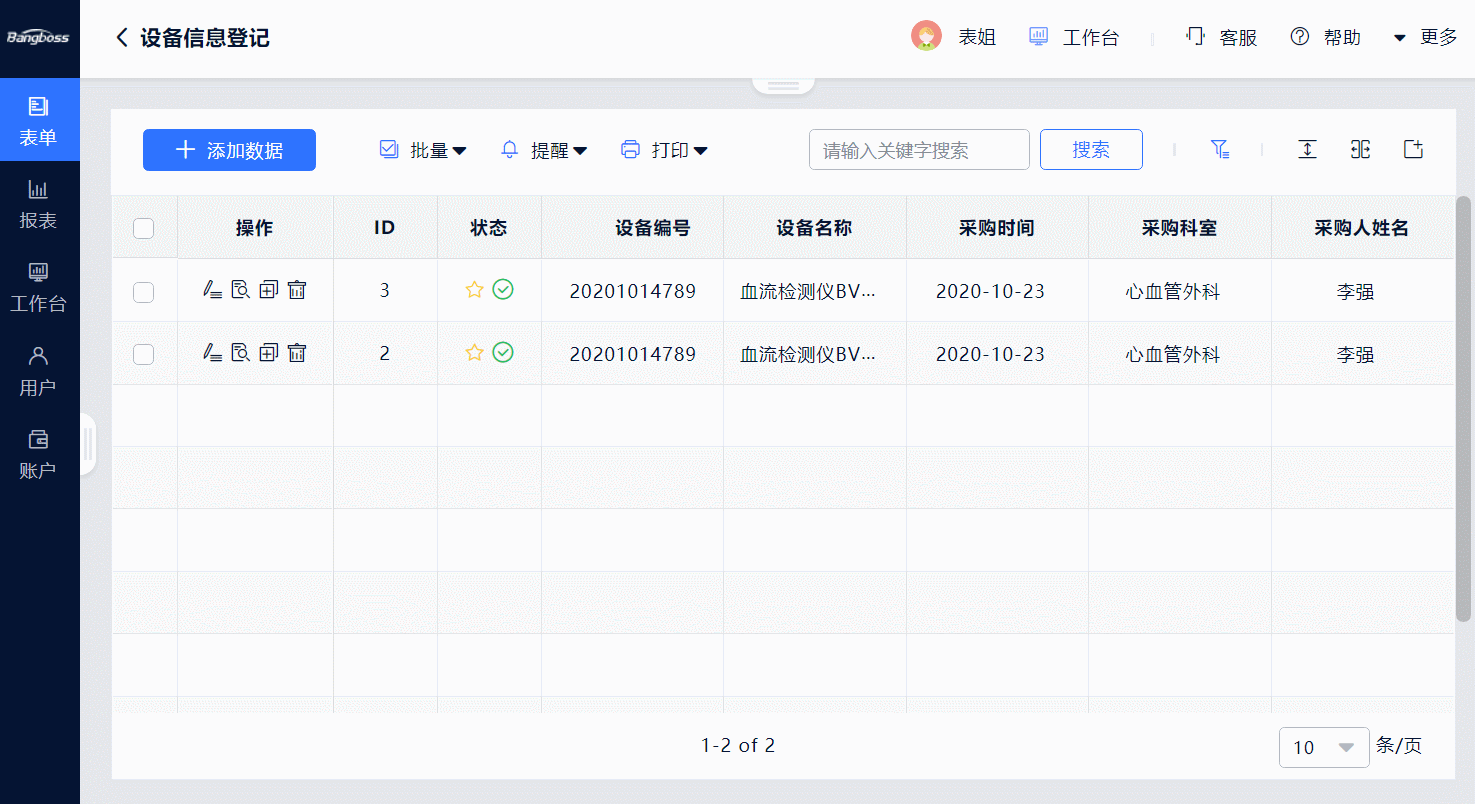Toggle the select-all checkbox in table header
This screenshot has width=1475, height=804.
click(x=144, y=229)
